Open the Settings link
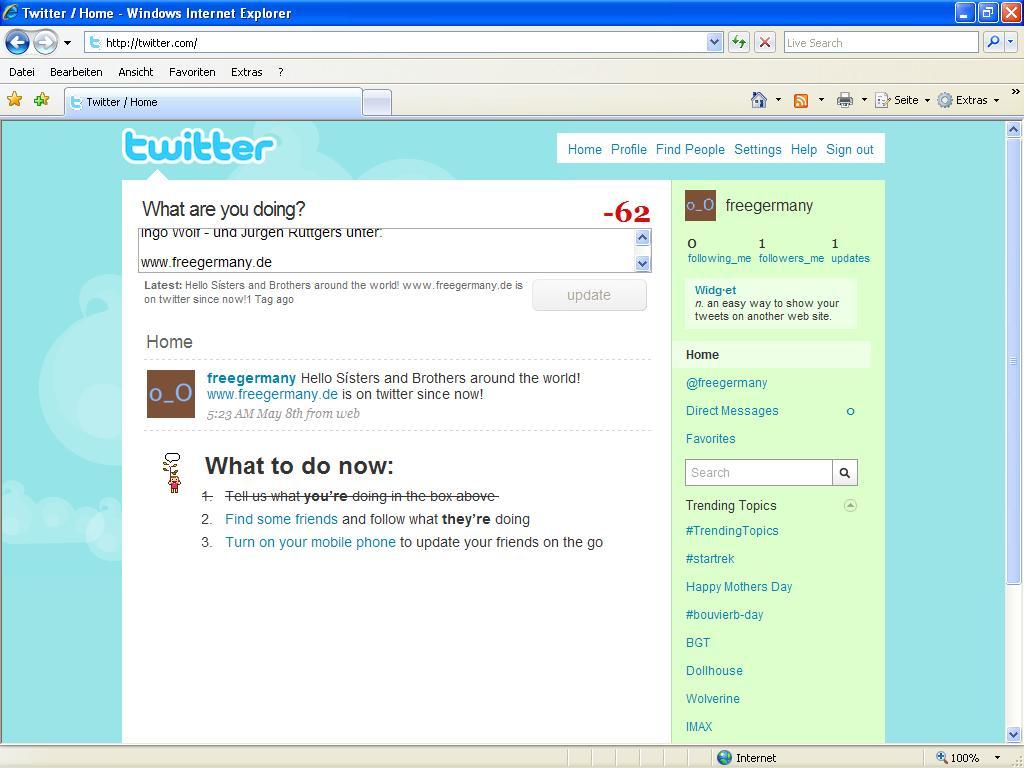Image resolution: width=1024 pixels, height=768 pixels. tap(758, 150)
